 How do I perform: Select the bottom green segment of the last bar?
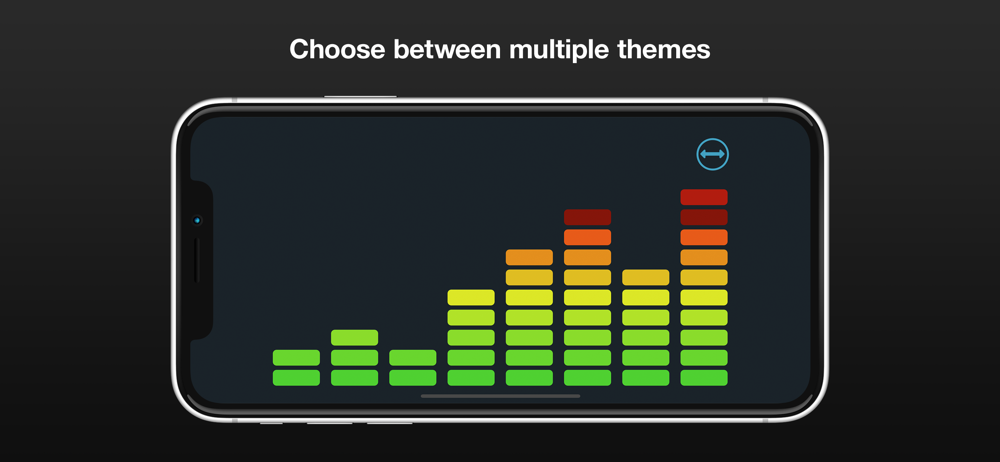pyautogui.click(x=704, y=377)
